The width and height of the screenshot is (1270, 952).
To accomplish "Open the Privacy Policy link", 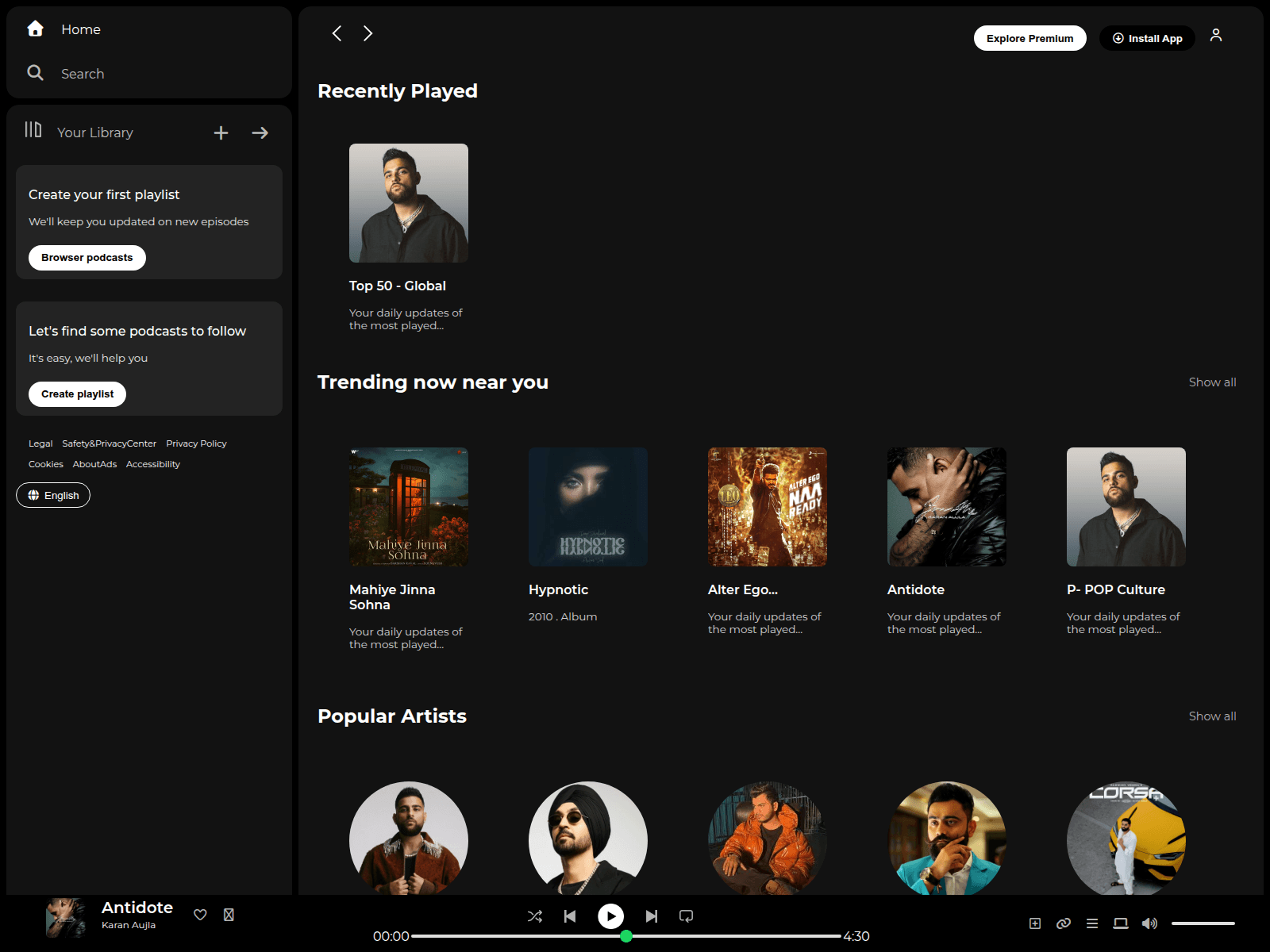I will click(196, 443).
